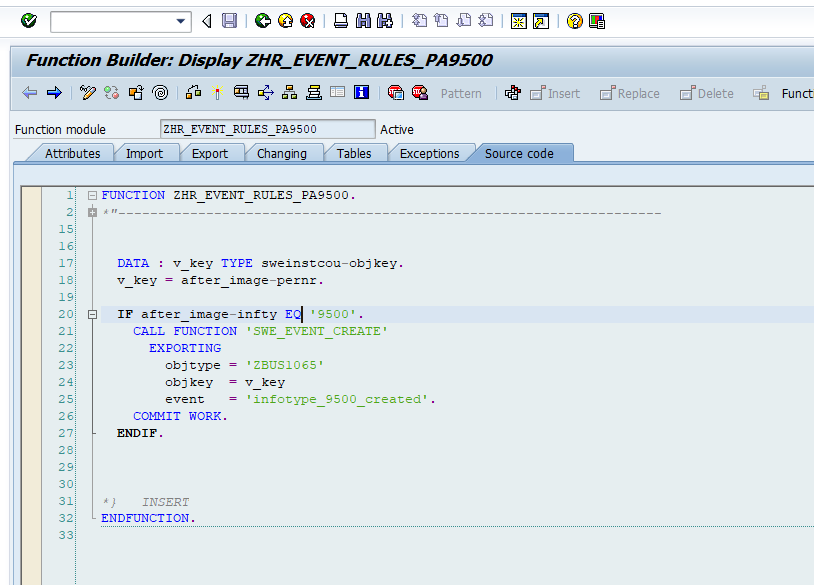The height and width of the screenshot is (585, 814).
Task: Open Customize Local Layout icon
Action: click(597, 21)
